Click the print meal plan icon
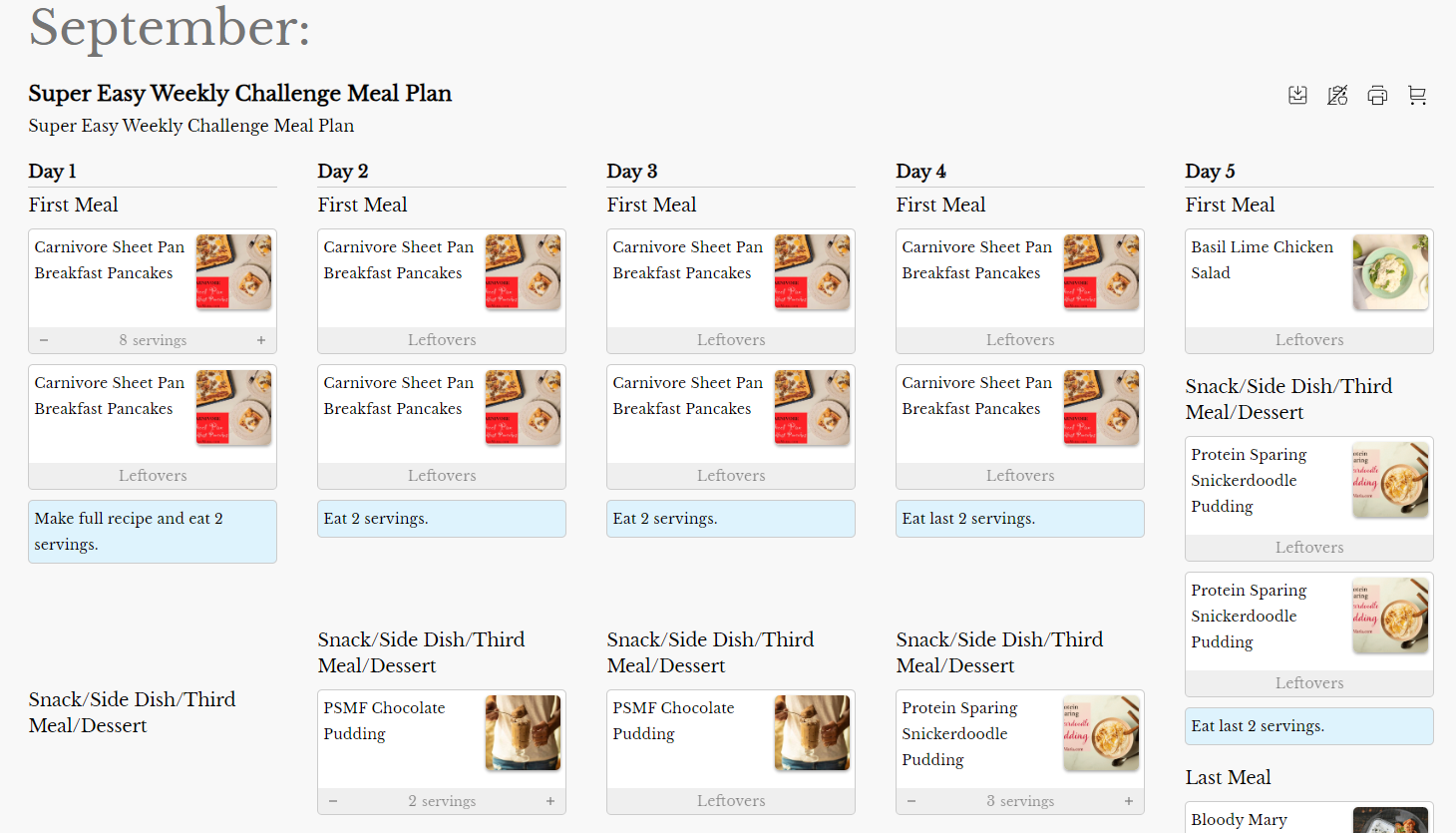This screenshot has width=1456, height=833. pos(1377,95)
